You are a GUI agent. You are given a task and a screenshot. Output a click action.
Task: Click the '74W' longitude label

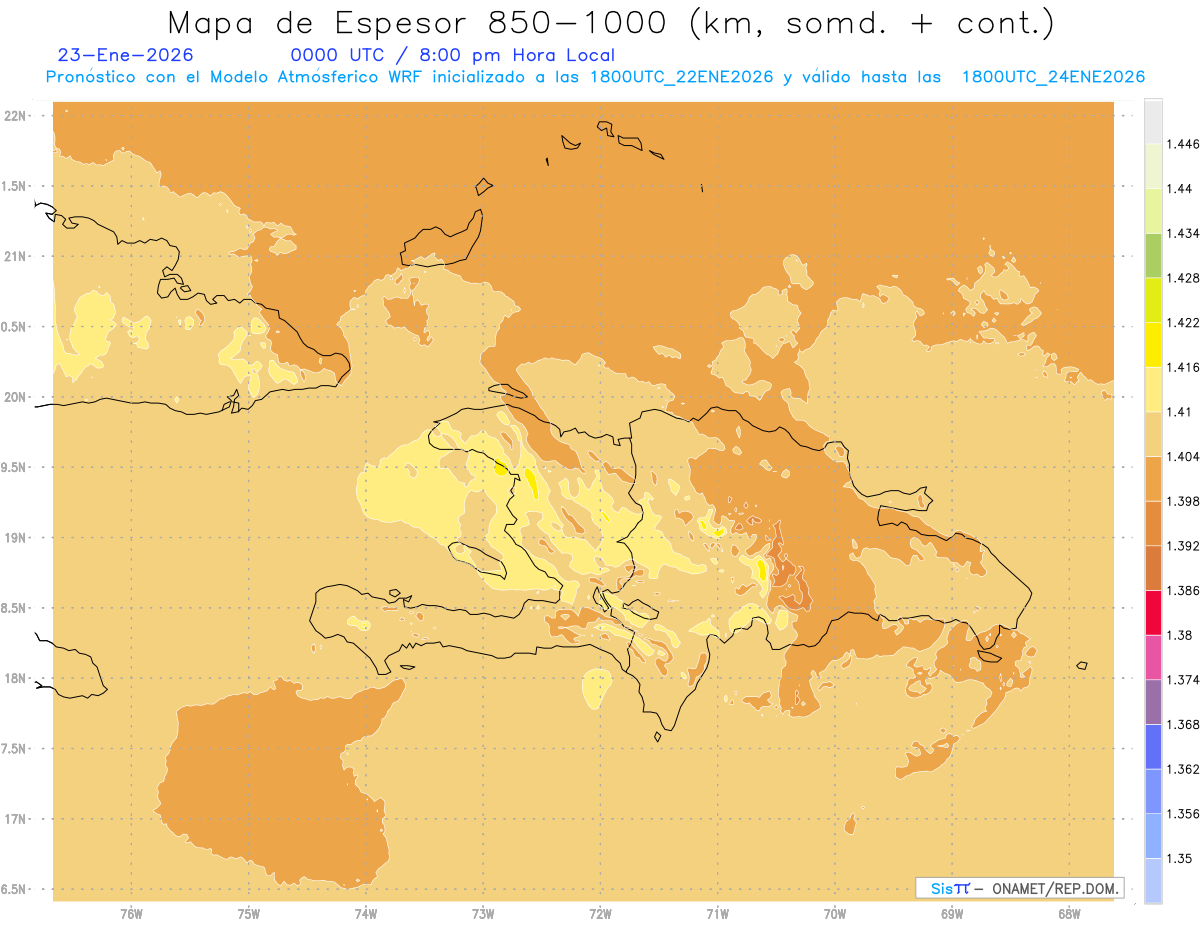point(366,914)
